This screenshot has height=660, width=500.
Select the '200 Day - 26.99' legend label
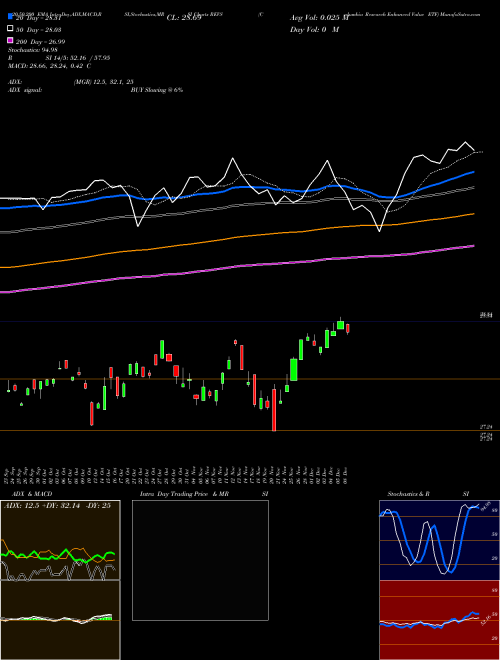click(40, 41)
